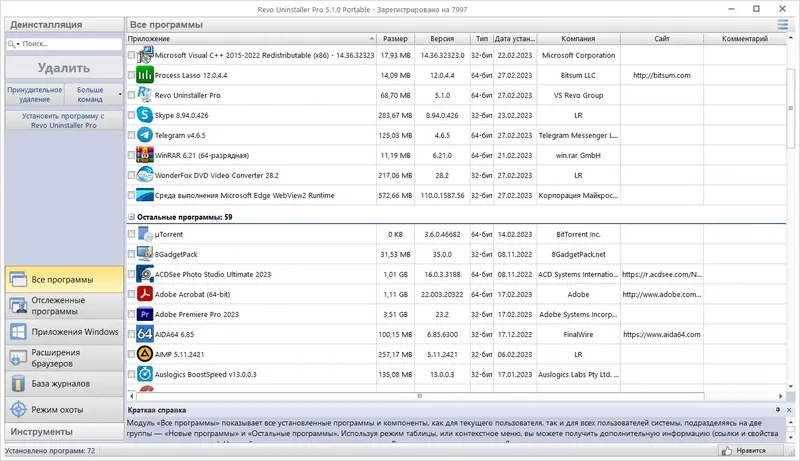Click the http://bitsum.com site cell
This screenshot has height=461, width=800.
662,75
